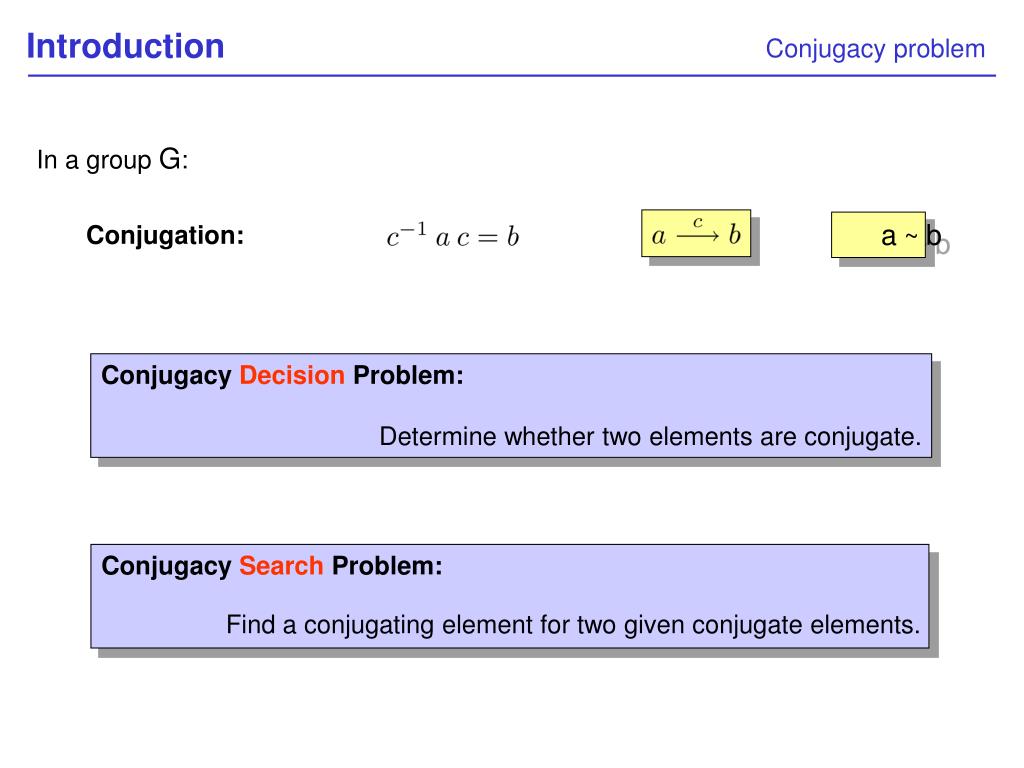Click the bold Conjugation label
This screenshot has width=1024, height=768.
165,235
